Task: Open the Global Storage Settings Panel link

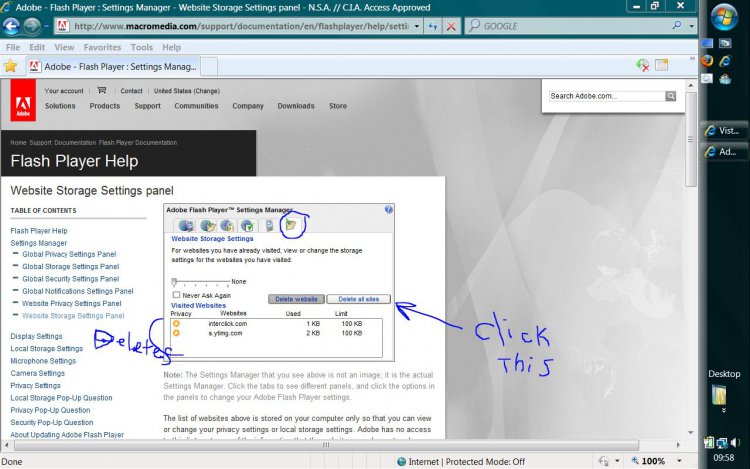Action: (70, 266)
